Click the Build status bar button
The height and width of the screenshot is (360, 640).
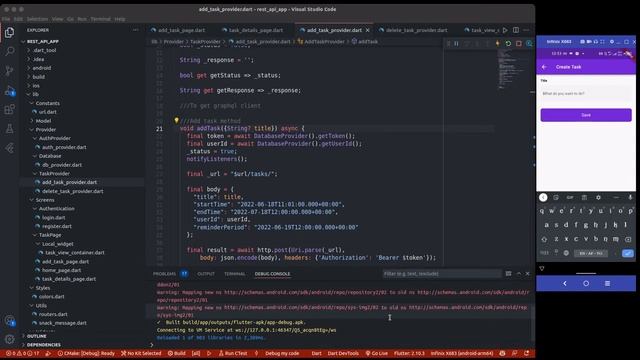(176, 353)
